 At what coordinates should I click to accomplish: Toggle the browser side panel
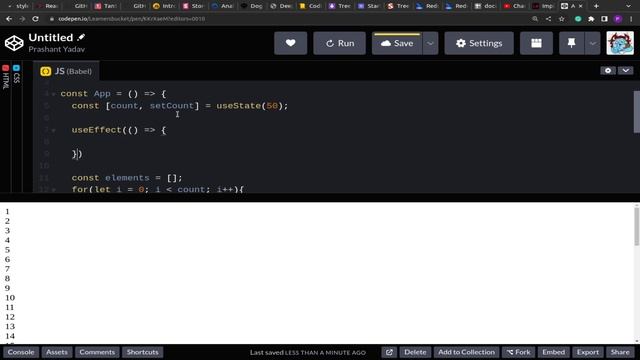604,19
